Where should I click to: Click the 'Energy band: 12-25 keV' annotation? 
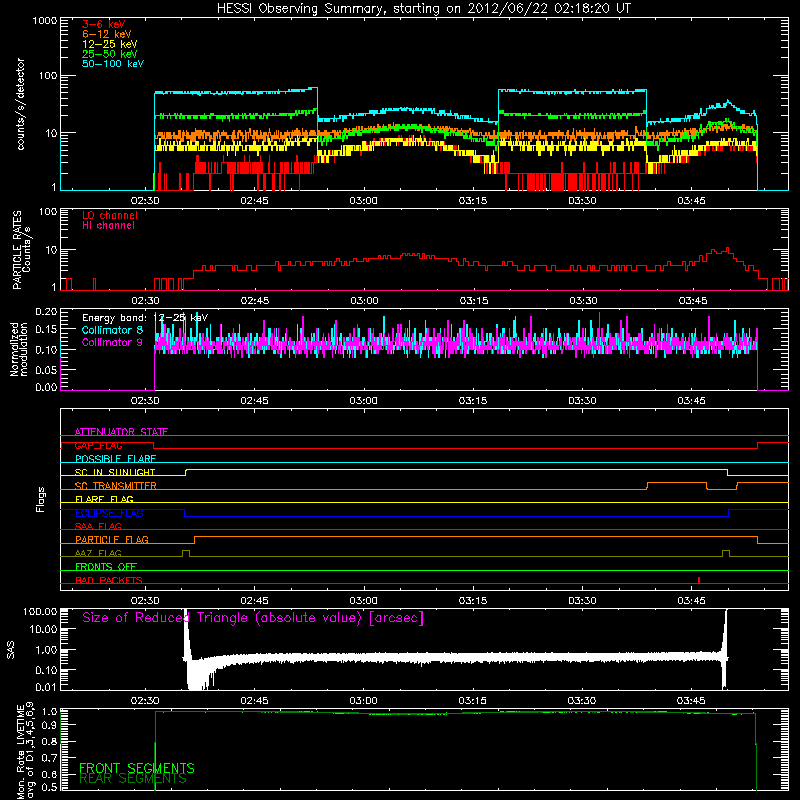[145, 318]
